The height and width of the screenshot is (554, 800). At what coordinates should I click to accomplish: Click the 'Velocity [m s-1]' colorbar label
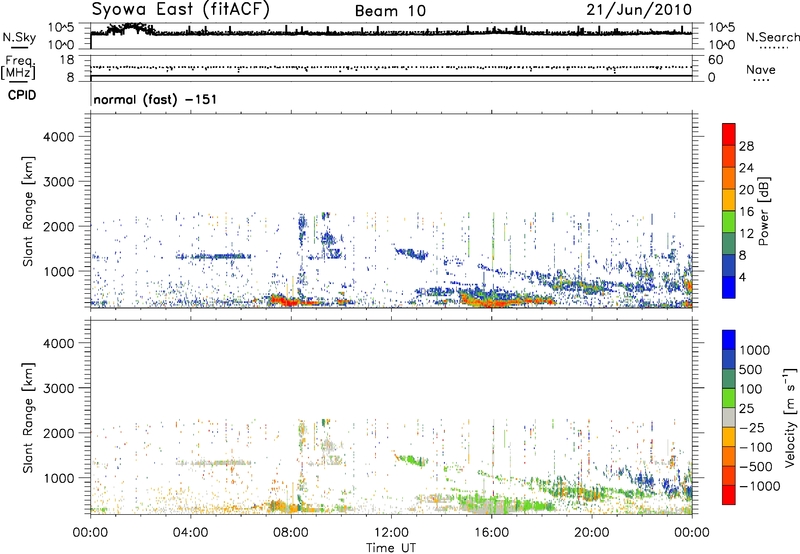(x=790, y=417)
